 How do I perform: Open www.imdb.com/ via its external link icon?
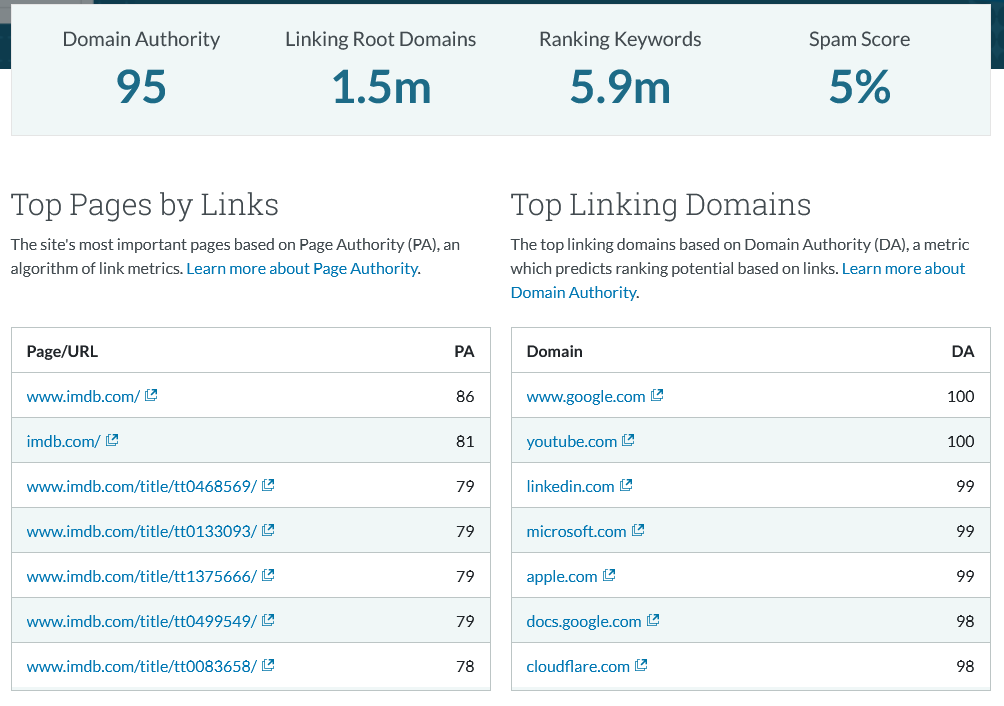(x=152, y=395)
